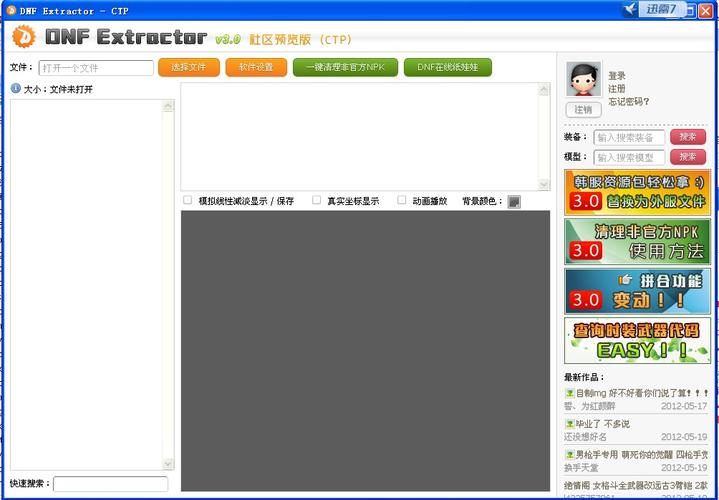The image size is (719, 500).
Task: Click the user avatar picture
Action: (583, 79)
